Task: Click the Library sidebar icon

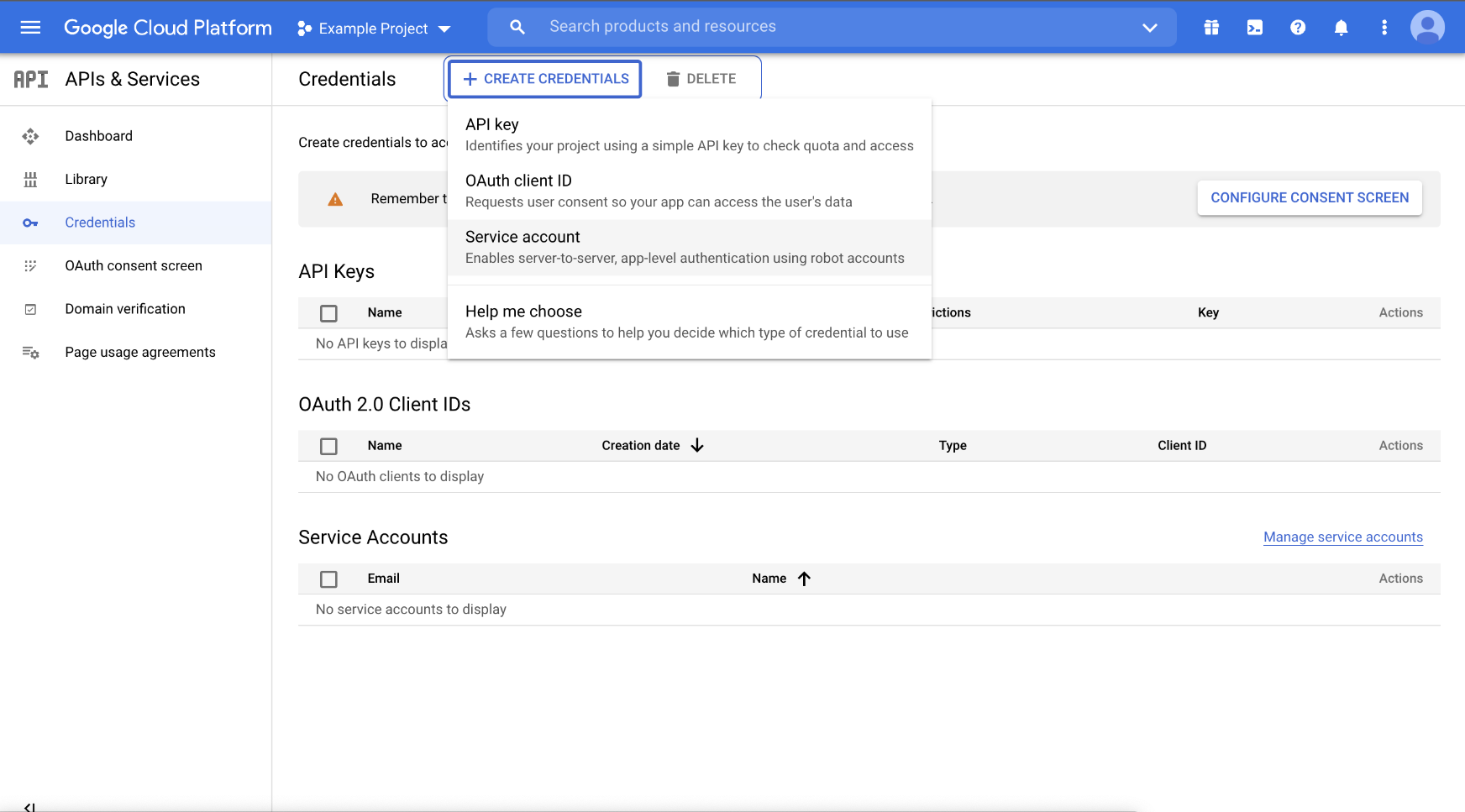Action: [x=30, y=180]
